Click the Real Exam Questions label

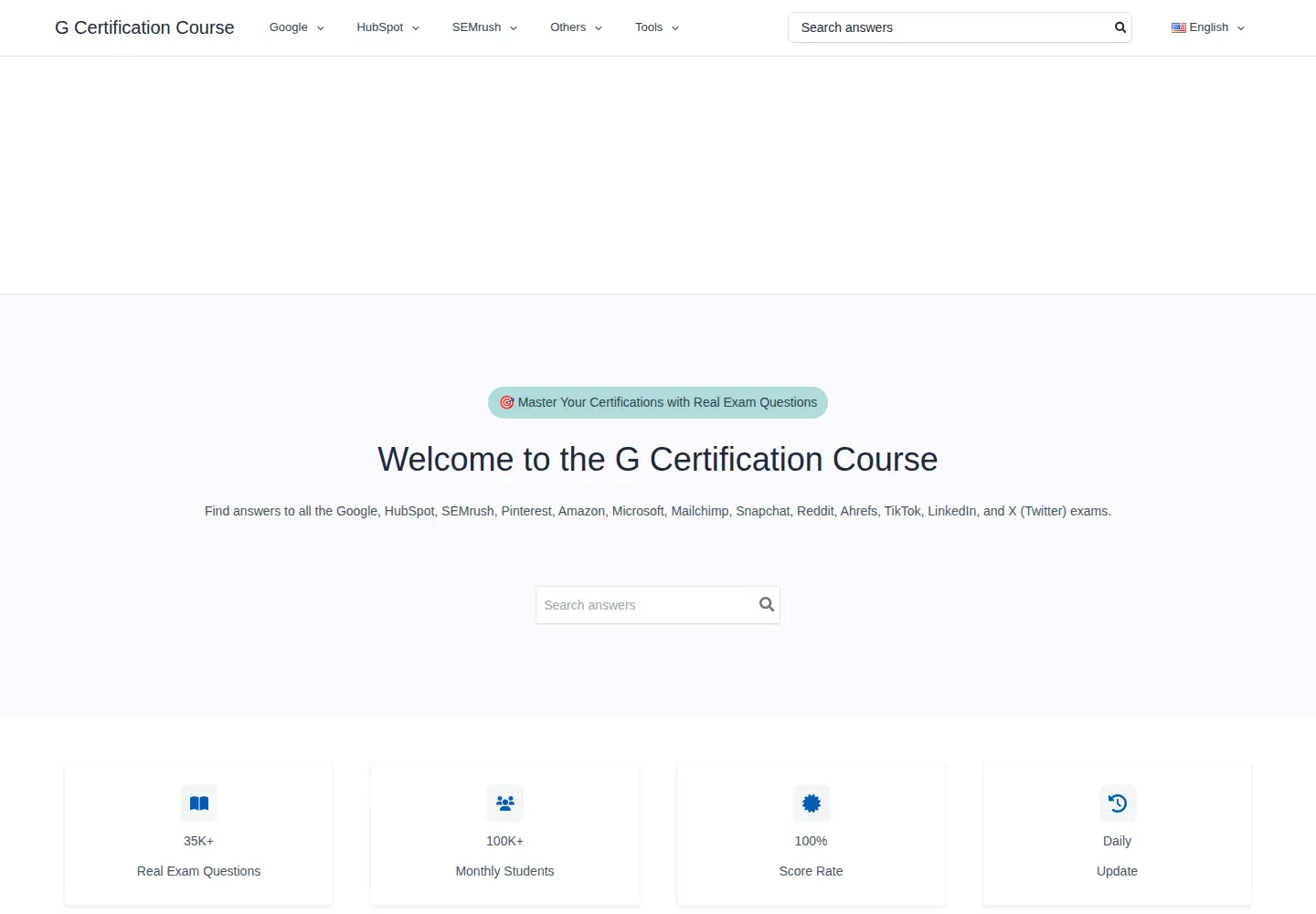point(198,871)
